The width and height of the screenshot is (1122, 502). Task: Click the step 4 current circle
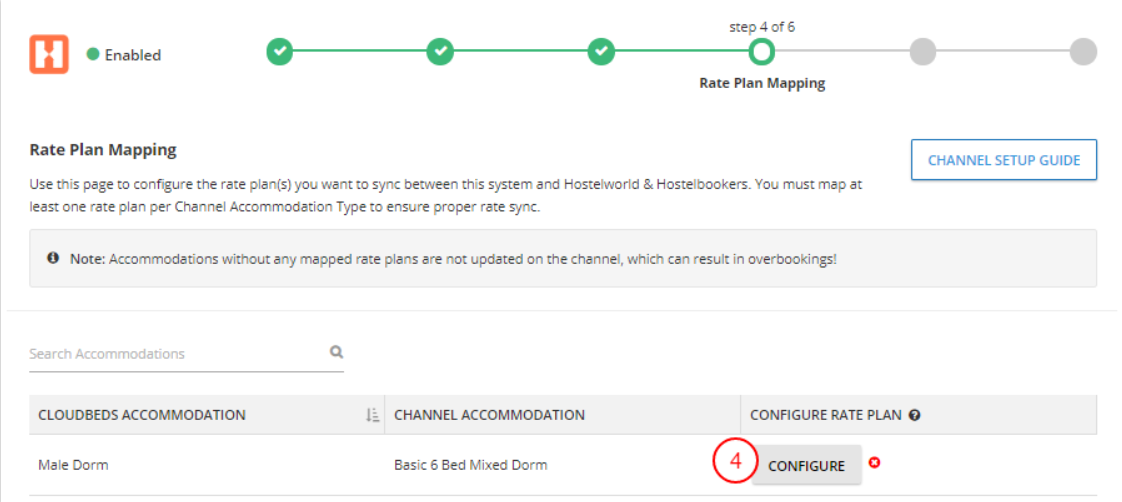(x=762, y=51)
